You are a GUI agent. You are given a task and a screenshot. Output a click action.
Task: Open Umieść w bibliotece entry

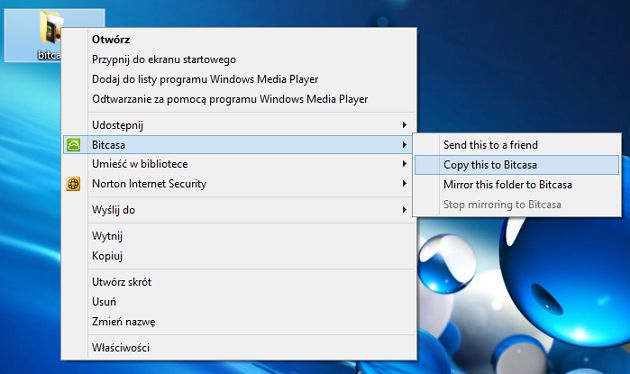tap(239, 164)
